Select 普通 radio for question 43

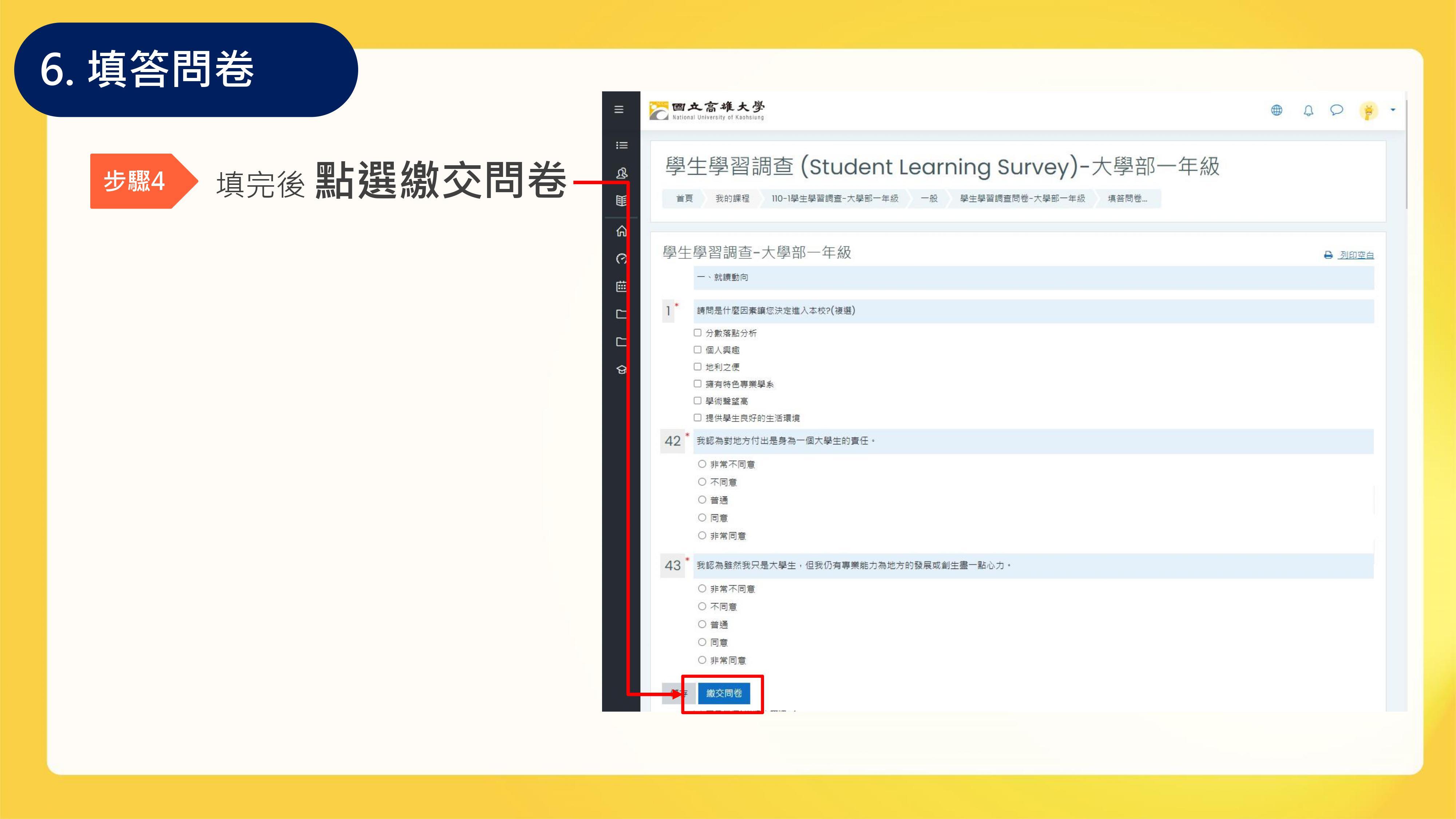coord(702,624)
